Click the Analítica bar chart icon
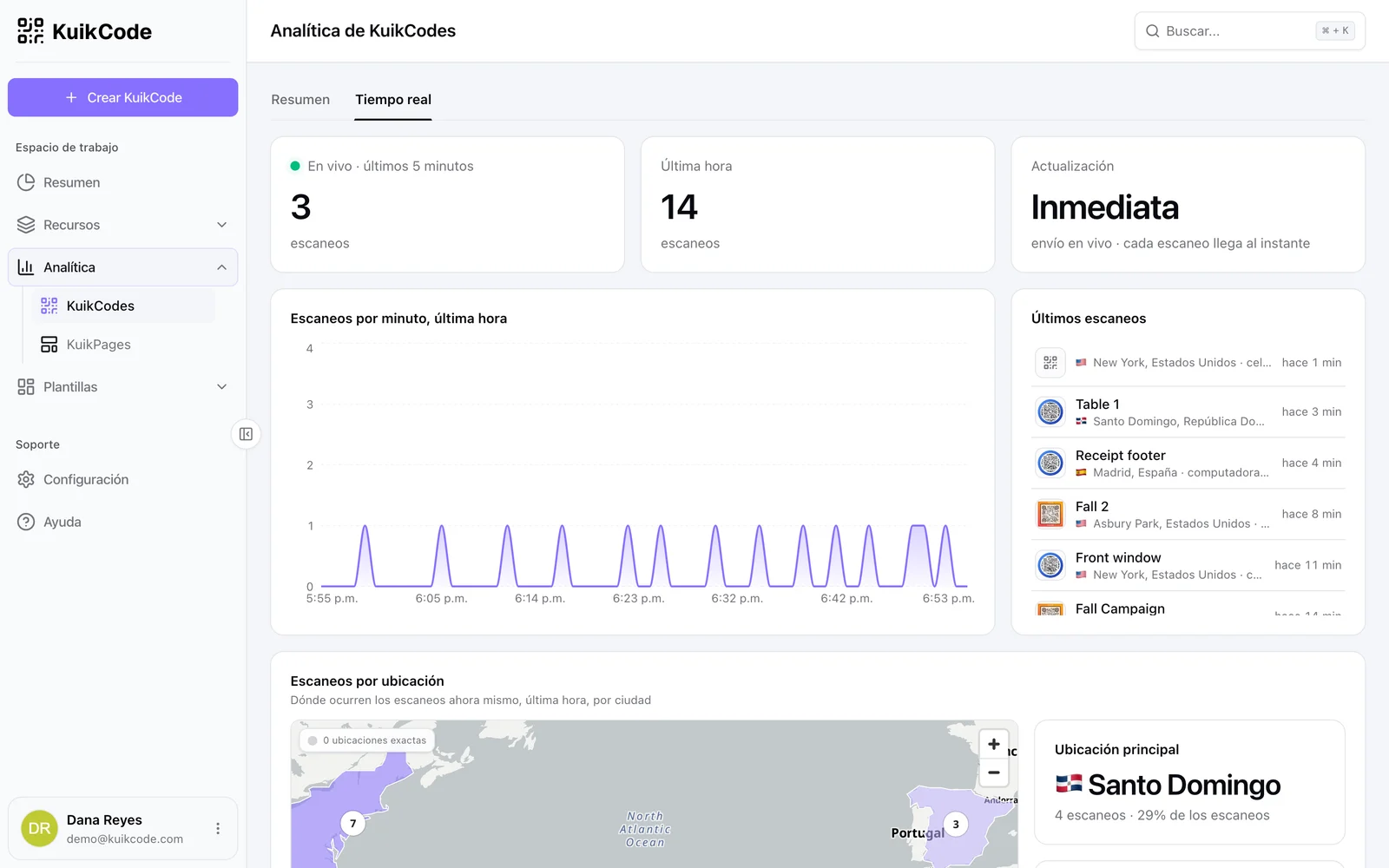1389x868 pixels. pos(26,267)
